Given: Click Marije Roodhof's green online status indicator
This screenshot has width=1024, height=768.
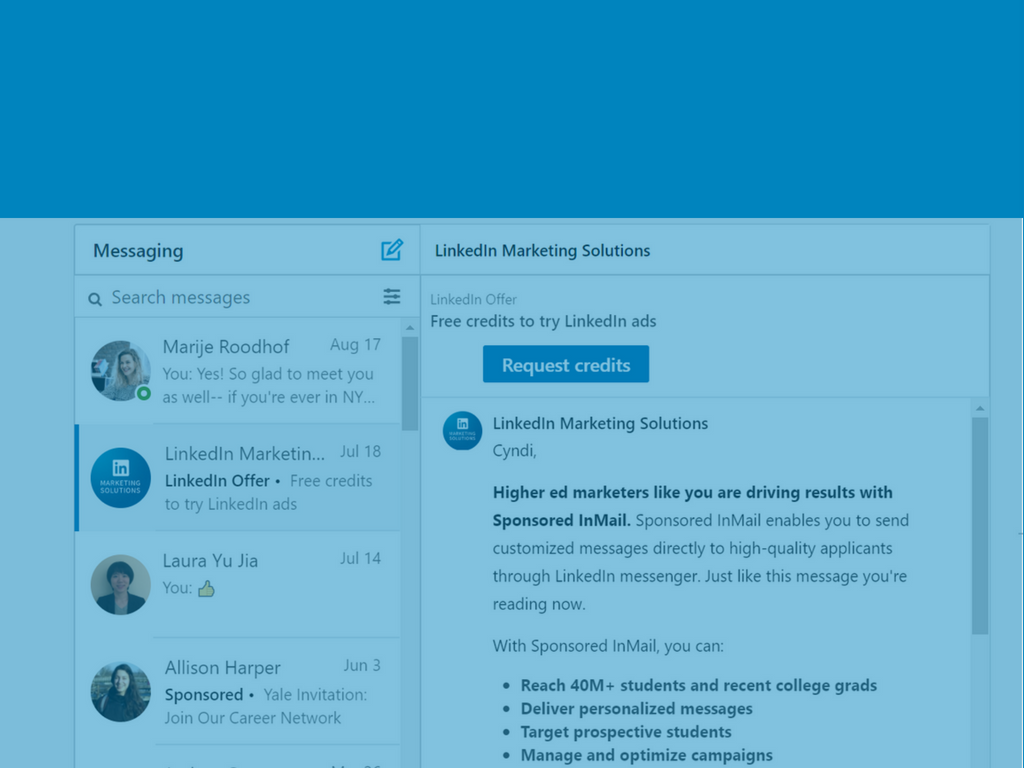Looking at the screenshot, I should pyautogui.click(x=144, y=393).
